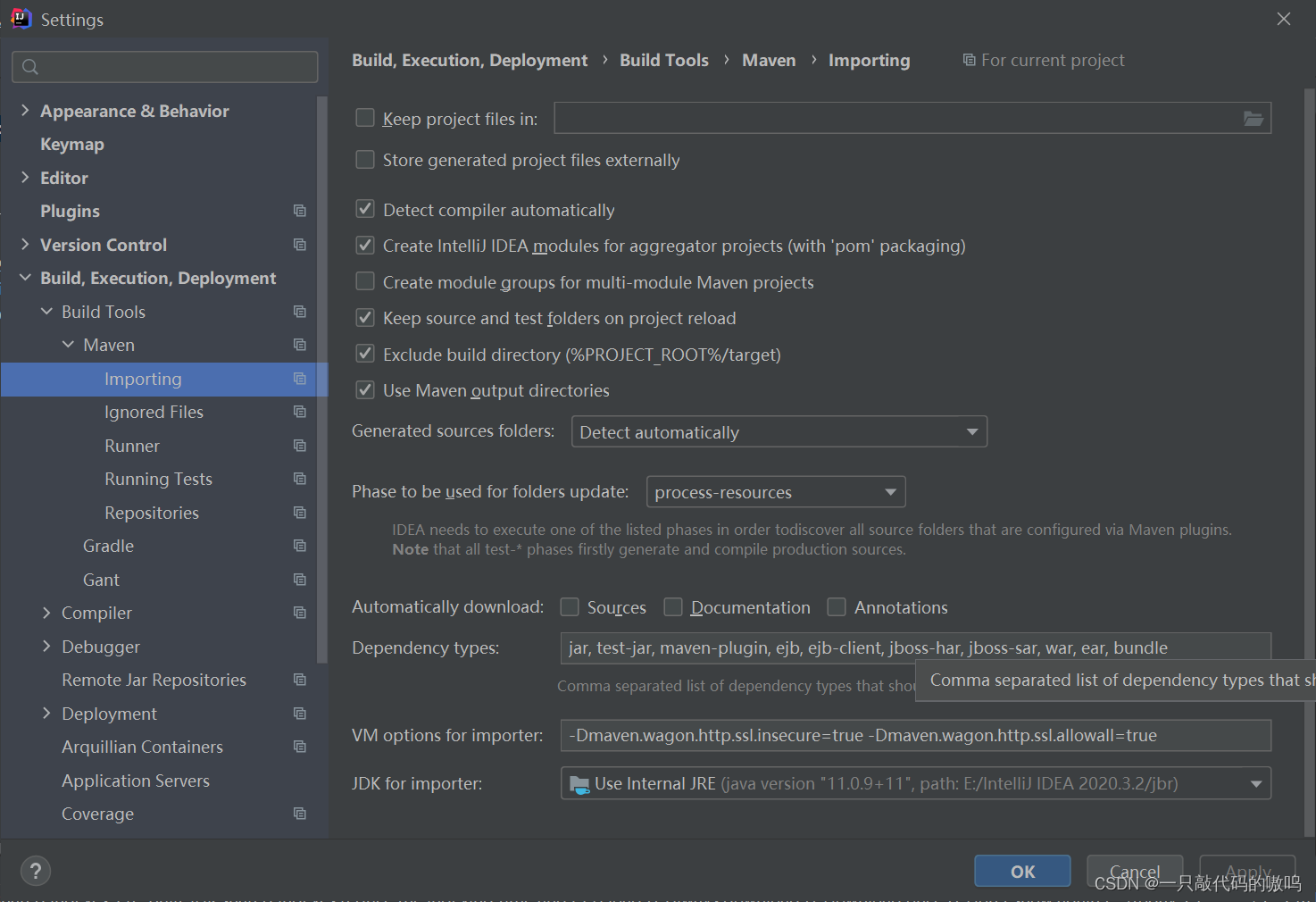Screen dimensions: 1316x902
Task: Expand Appearance & Behavior section
Action: 25,111
